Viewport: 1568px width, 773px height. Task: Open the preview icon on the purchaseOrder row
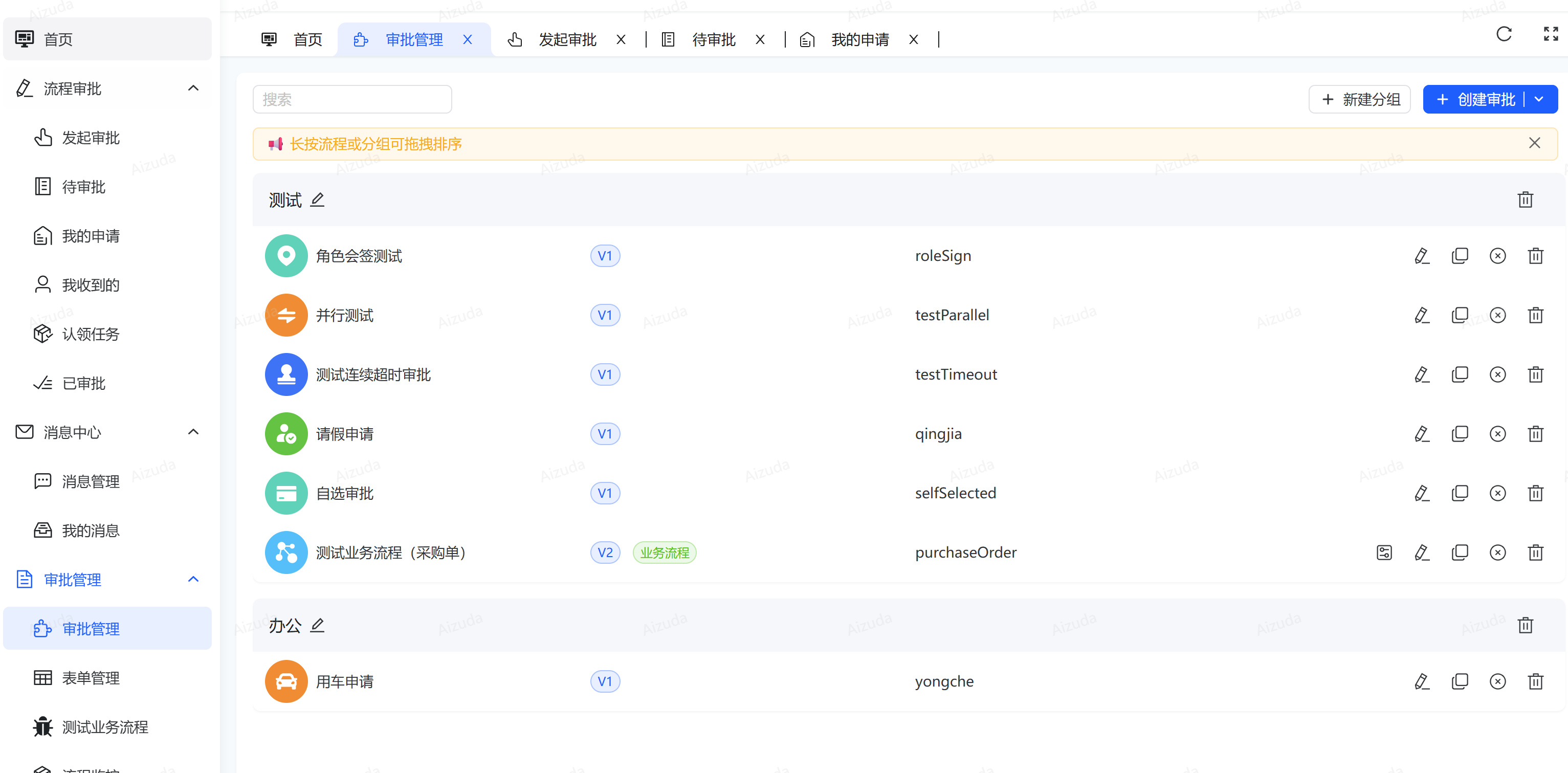point(1385,552)
